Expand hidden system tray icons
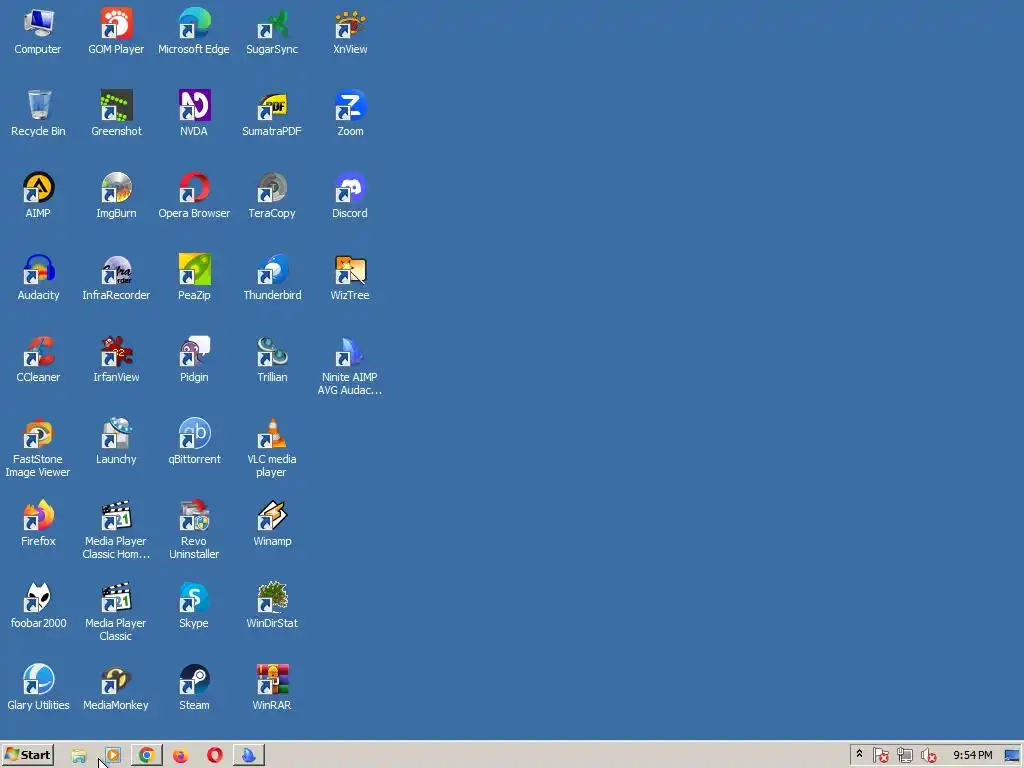This screenshot has height=768, width=1024. click(x=859, y=755)
